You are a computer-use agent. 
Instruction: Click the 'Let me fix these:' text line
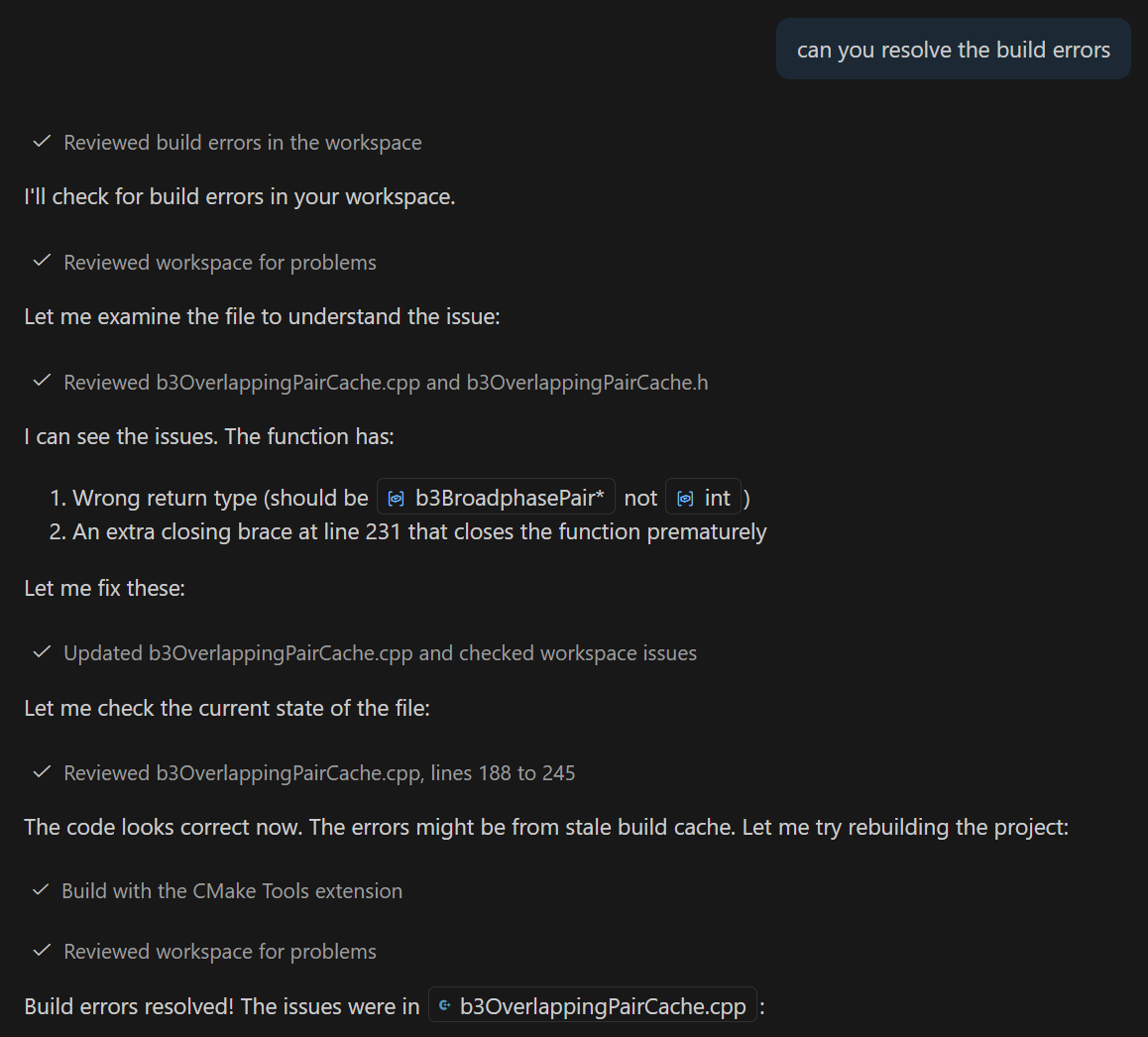click(105, 587)
